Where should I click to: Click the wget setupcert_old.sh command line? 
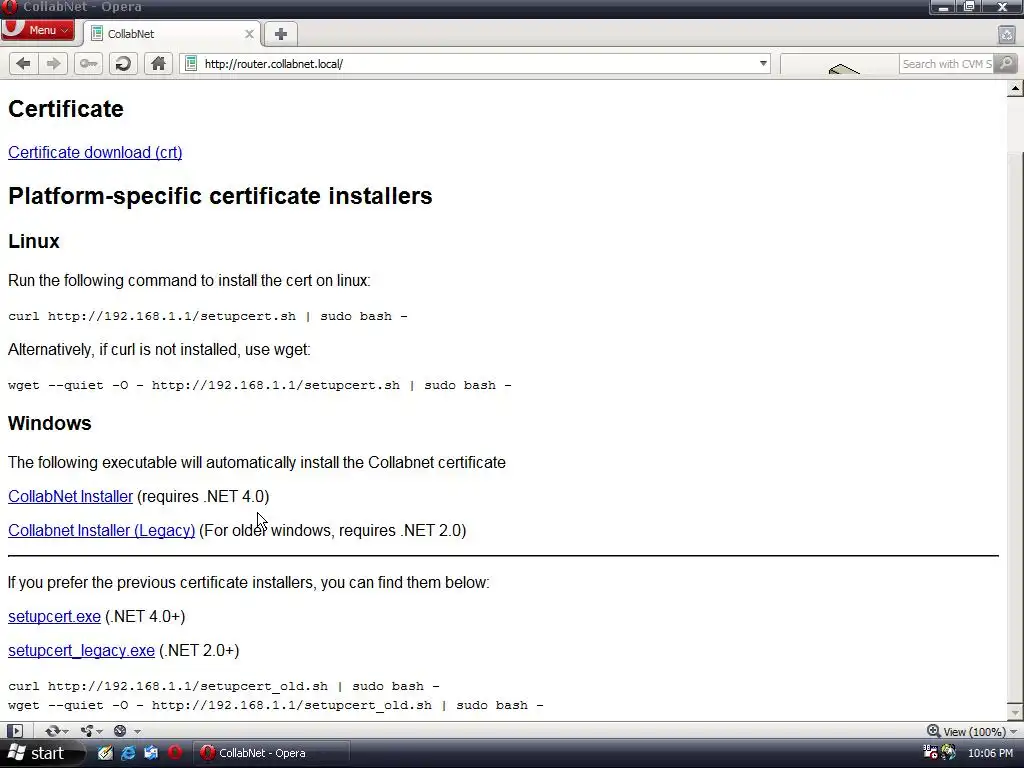click(x=276, y=705)
